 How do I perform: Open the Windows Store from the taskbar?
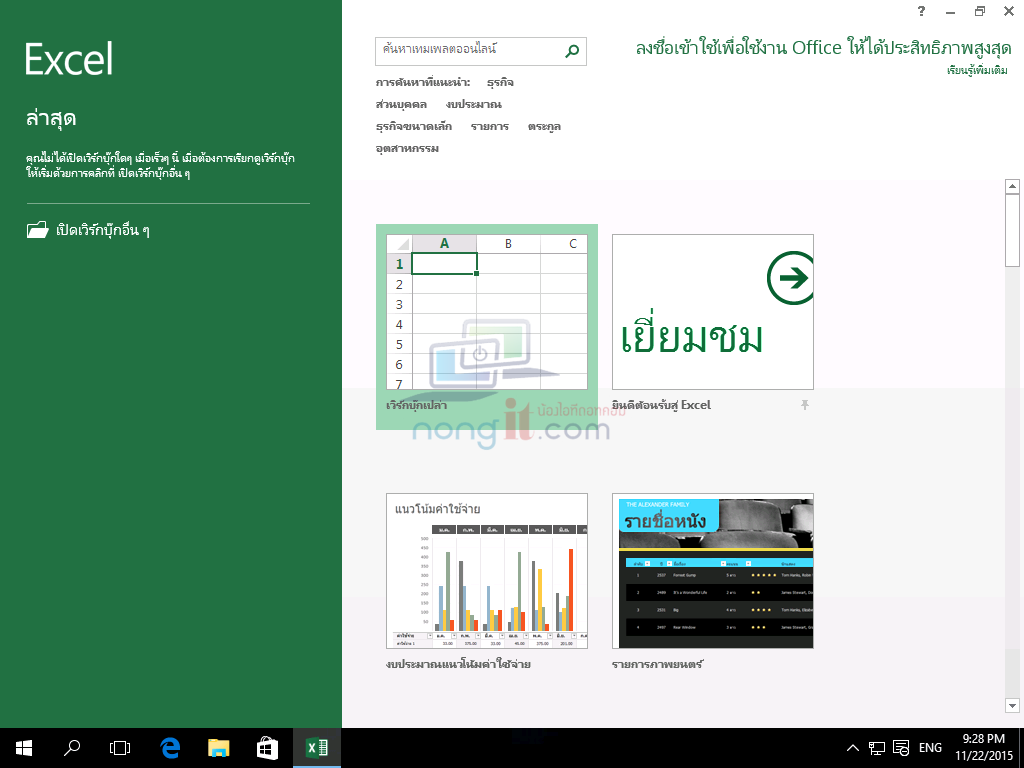265,747
